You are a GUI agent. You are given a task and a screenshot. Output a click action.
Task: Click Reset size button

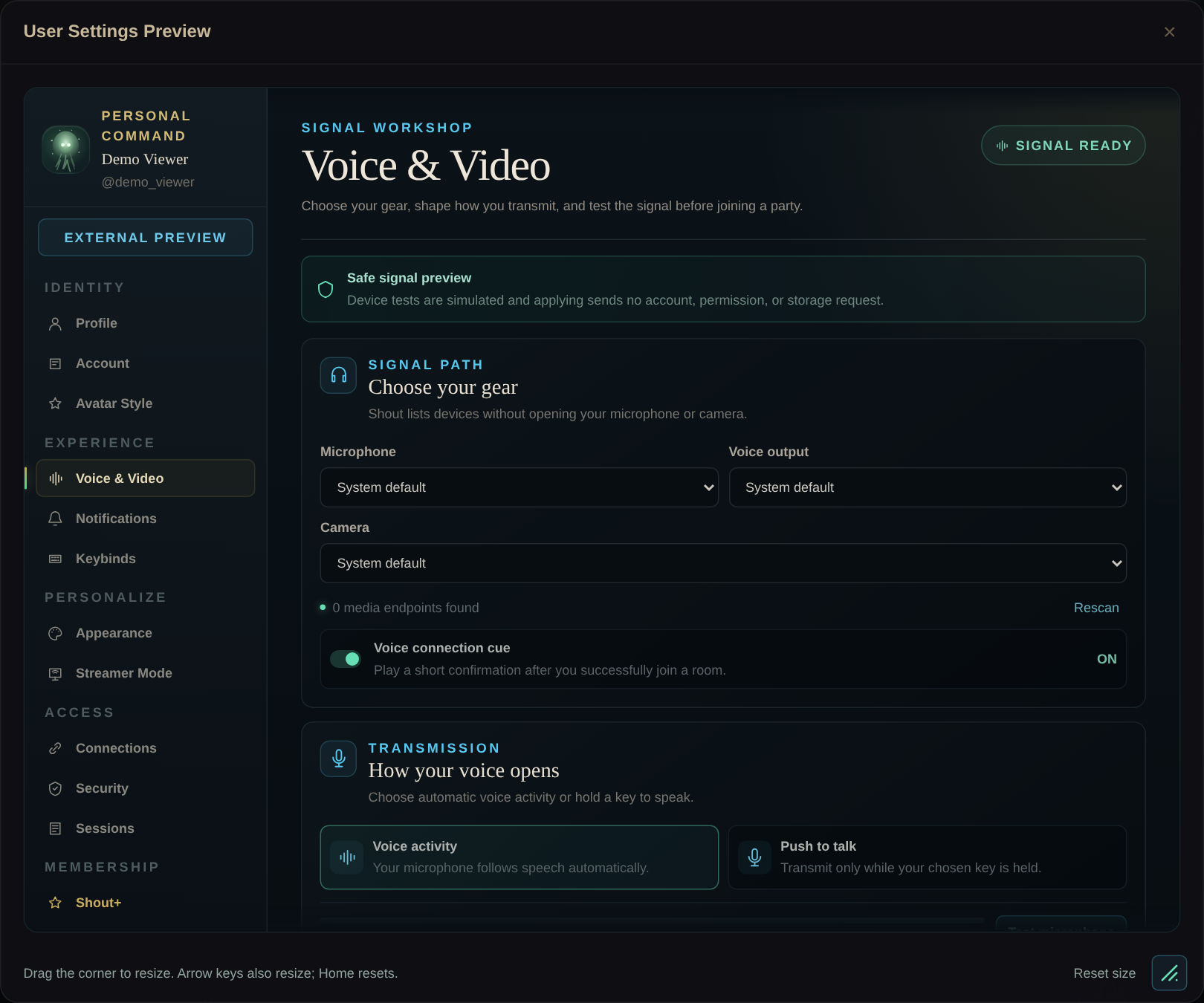coord(1104,973)
